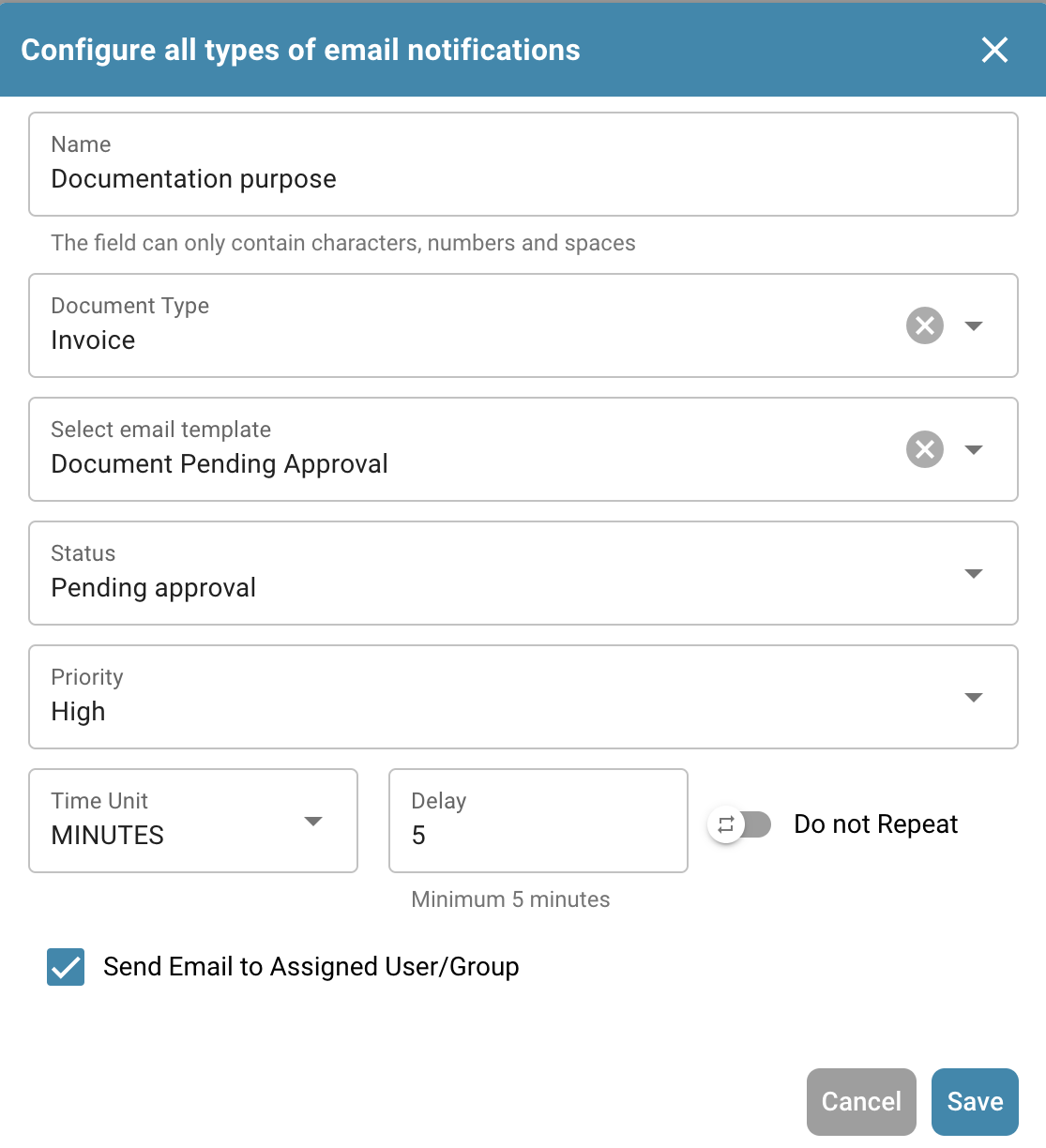Click the Invoice value in Document Type
The width and height of the screenshot is (1046, 1148).
coord(94,340)
